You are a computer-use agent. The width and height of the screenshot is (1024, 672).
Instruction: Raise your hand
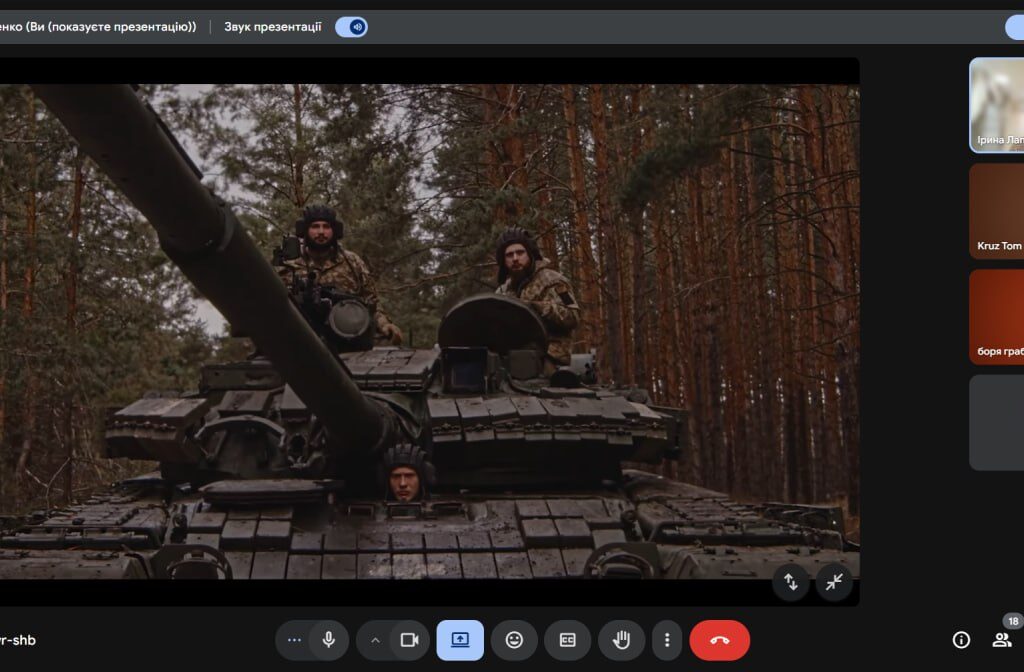[621, 640]
